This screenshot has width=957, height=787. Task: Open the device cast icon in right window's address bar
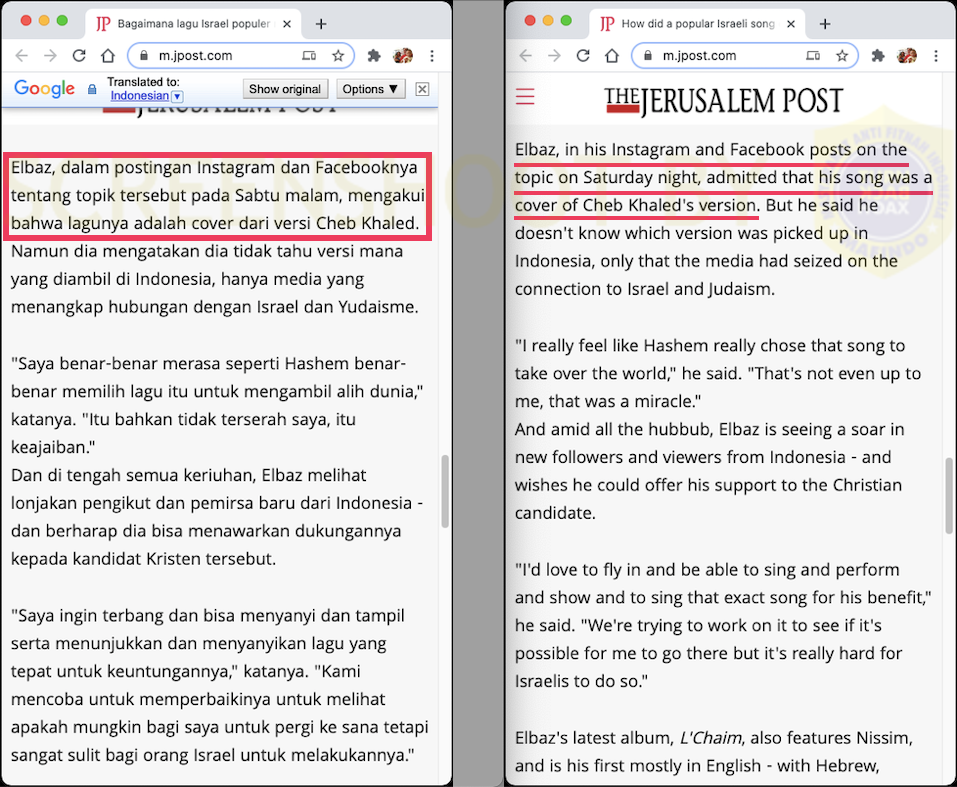click(814, 56)
